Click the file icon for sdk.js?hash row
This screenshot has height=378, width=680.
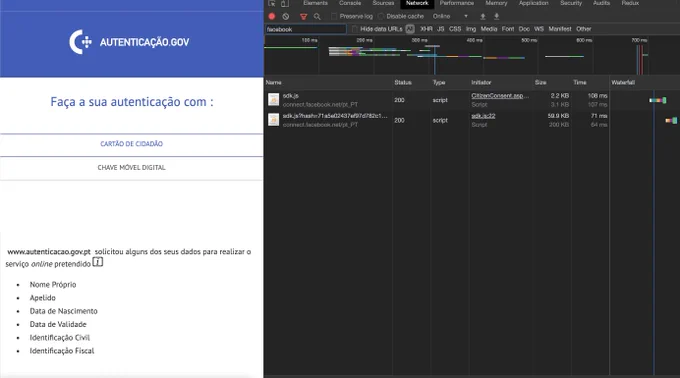(273, 120)
